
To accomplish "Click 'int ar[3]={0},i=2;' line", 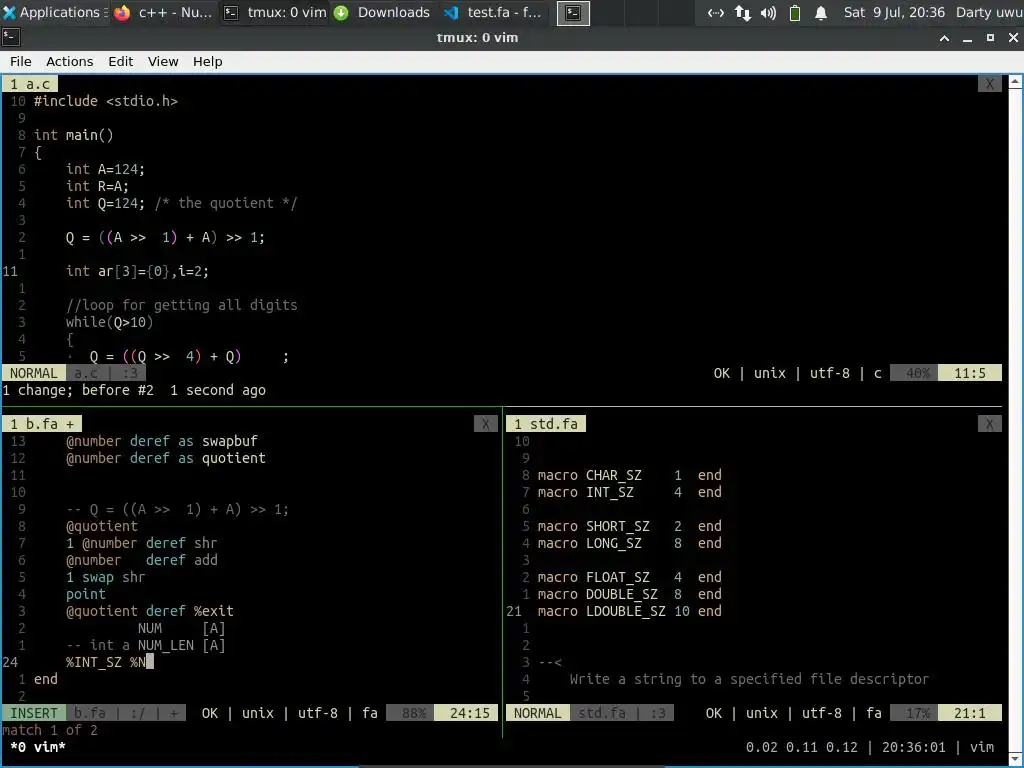I will pos(137,271).
